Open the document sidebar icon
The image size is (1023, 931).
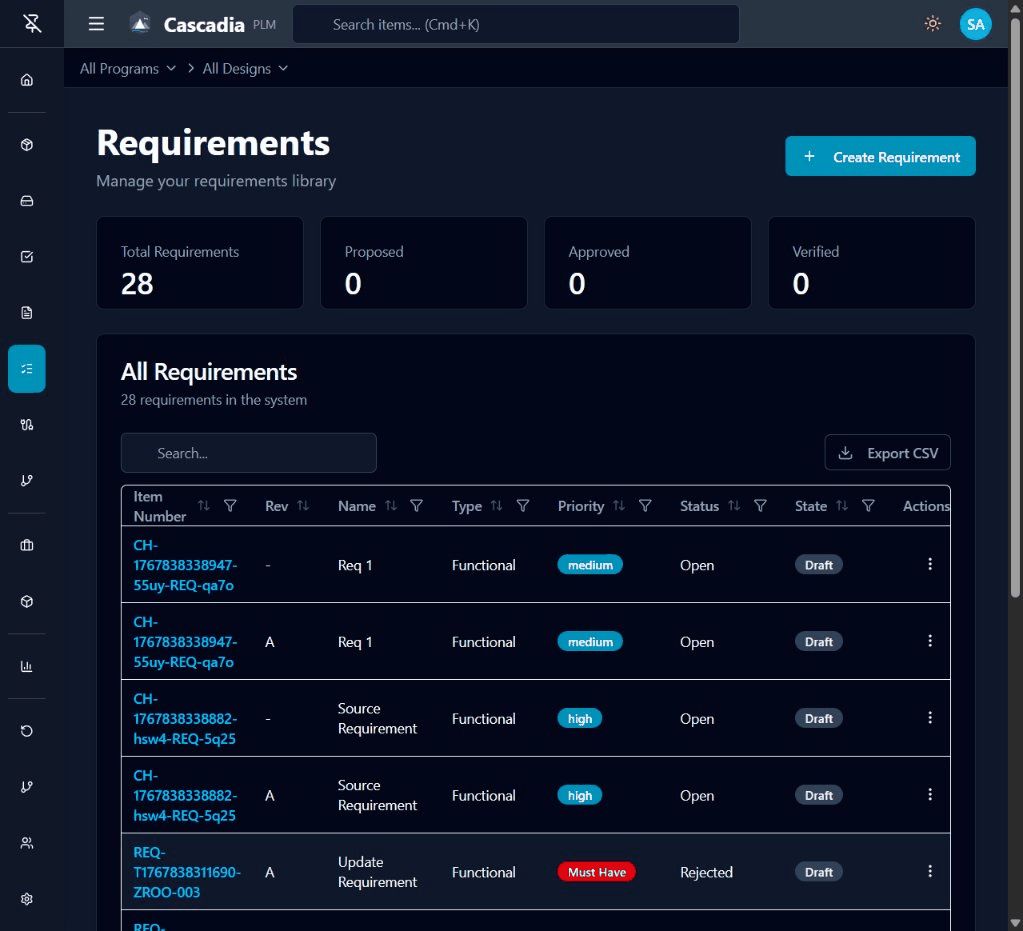pos(26,312)
